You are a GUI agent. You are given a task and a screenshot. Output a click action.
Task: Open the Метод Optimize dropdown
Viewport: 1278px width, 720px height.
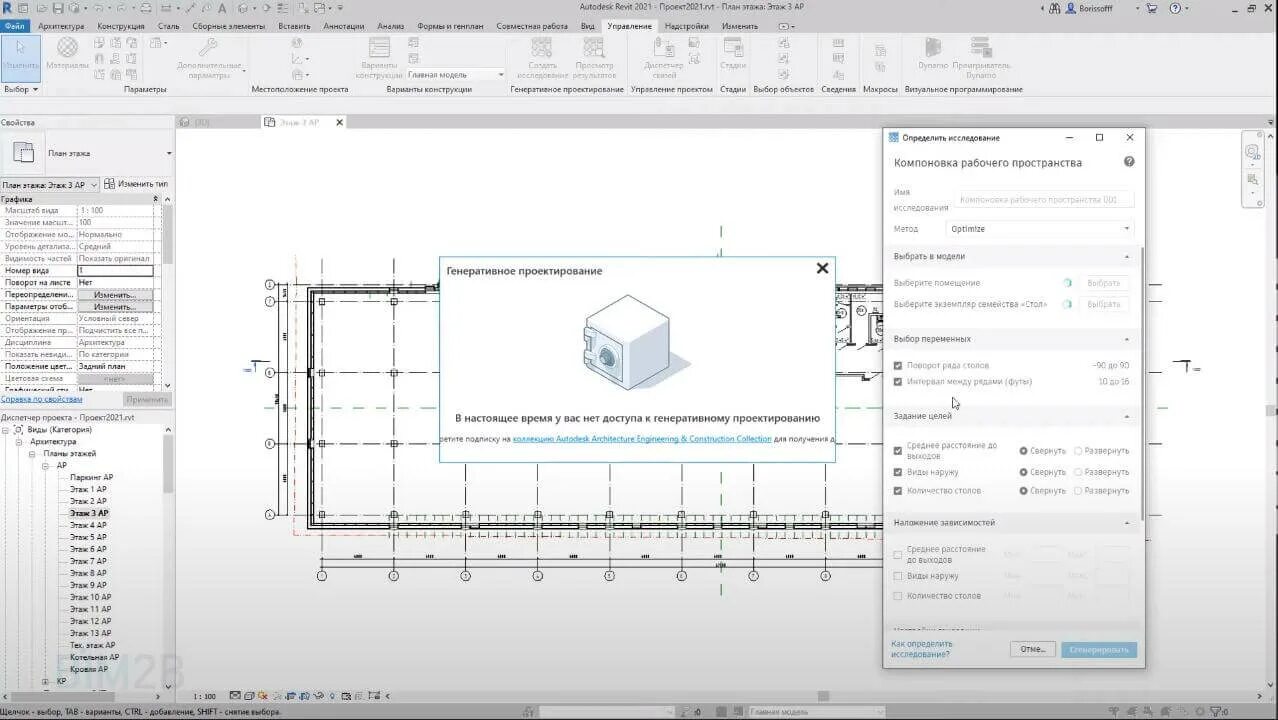1040,229
